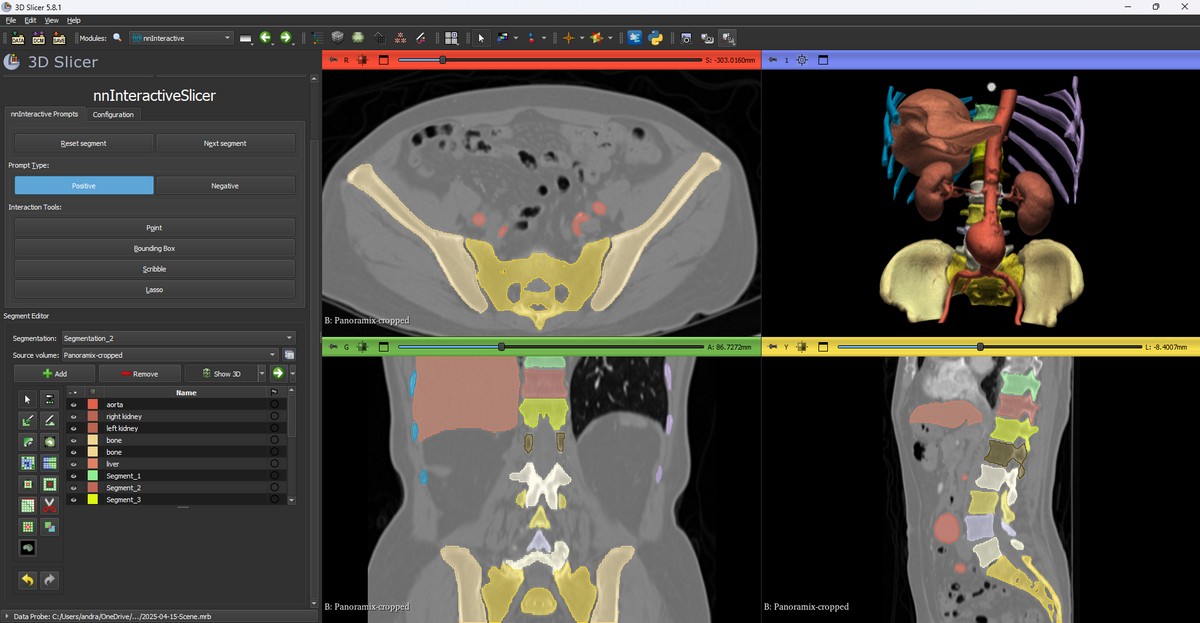Image resolution: width=1200 pixels, height=623 pixels.
Task: Click the green slice offset slider
Action: (x=550, y=346)
